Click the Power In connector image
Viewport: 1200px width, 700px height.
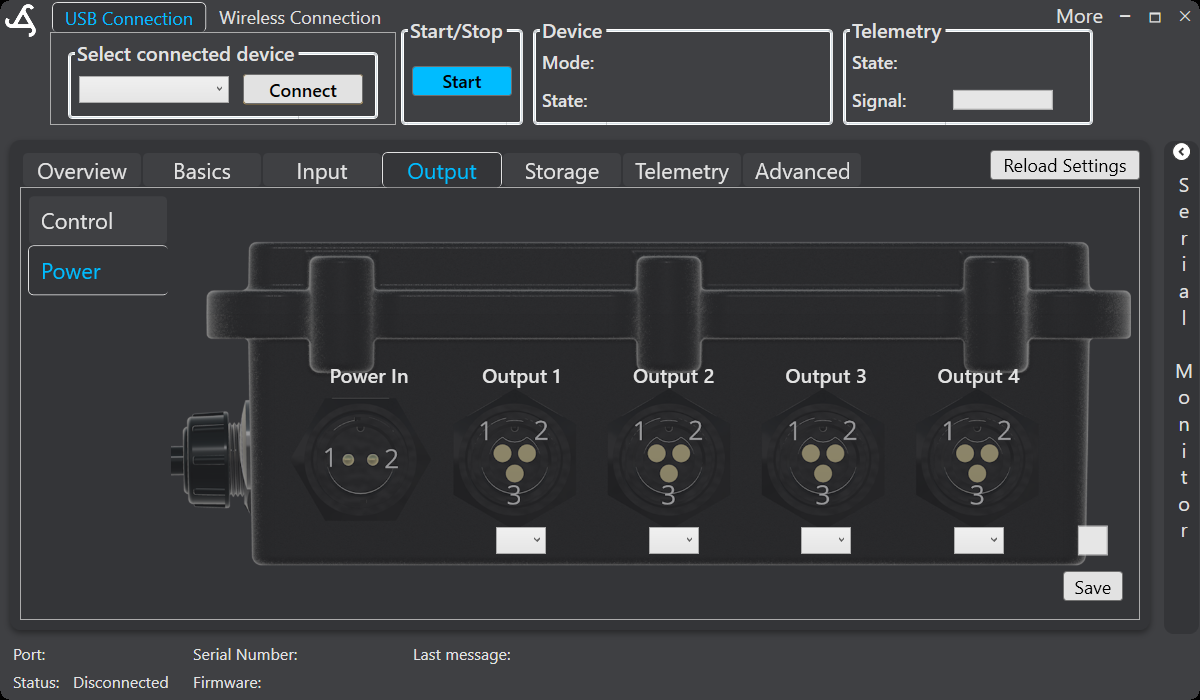[361, 459]
